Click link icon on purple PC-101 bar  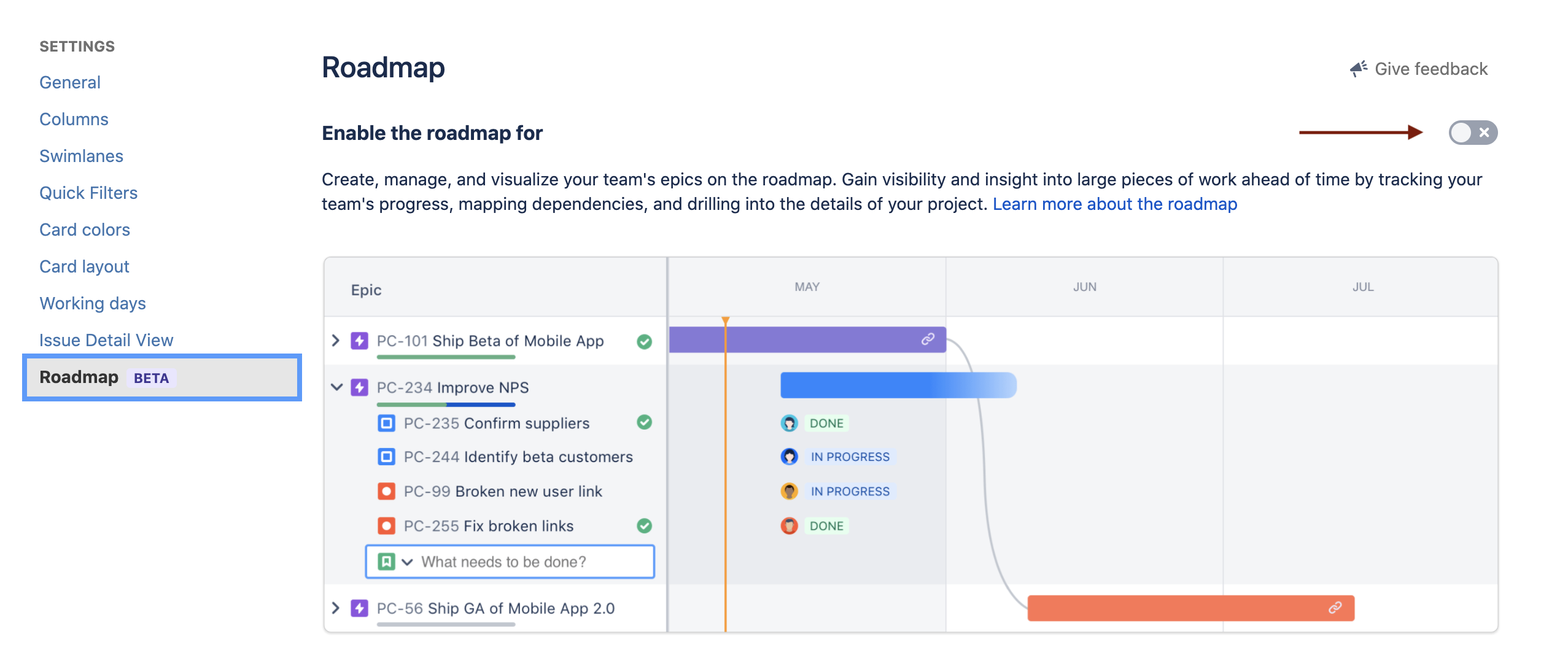928,339
